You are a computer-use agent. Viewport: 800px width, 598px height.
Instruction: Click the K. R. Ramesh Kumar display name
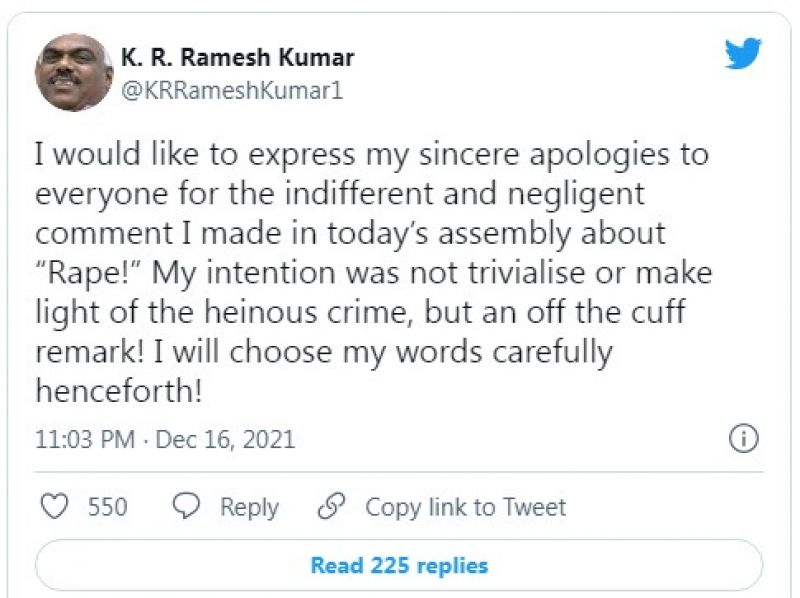coord(236,57)
